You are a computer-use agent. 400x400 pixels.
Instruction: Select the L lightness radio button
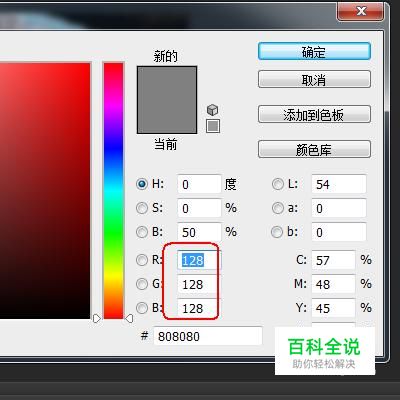277,184
